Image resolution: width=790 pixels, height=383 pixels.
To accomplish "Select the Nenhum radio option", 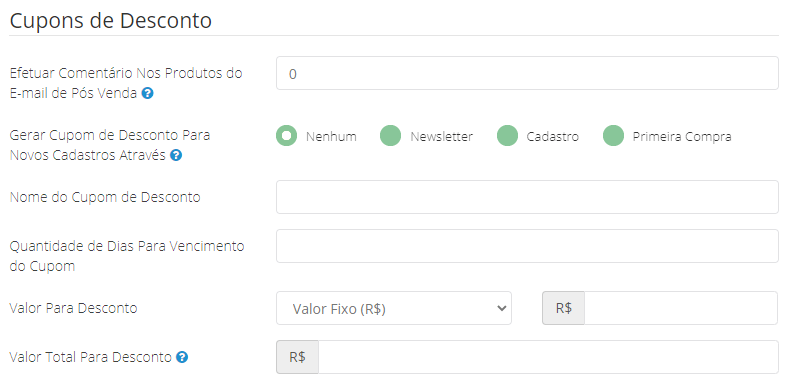I will (x=286, y=136).
